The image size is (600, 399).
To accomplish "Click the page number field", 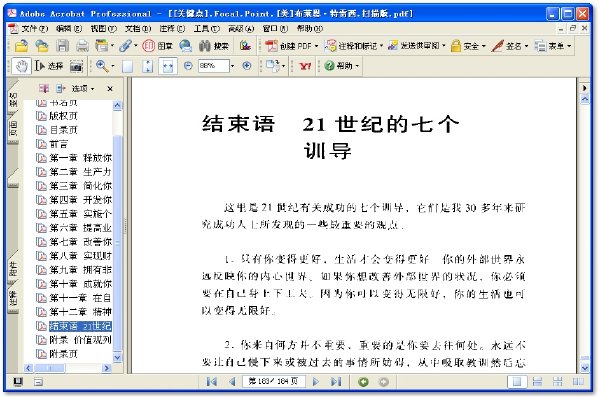I will coord(274,381).
